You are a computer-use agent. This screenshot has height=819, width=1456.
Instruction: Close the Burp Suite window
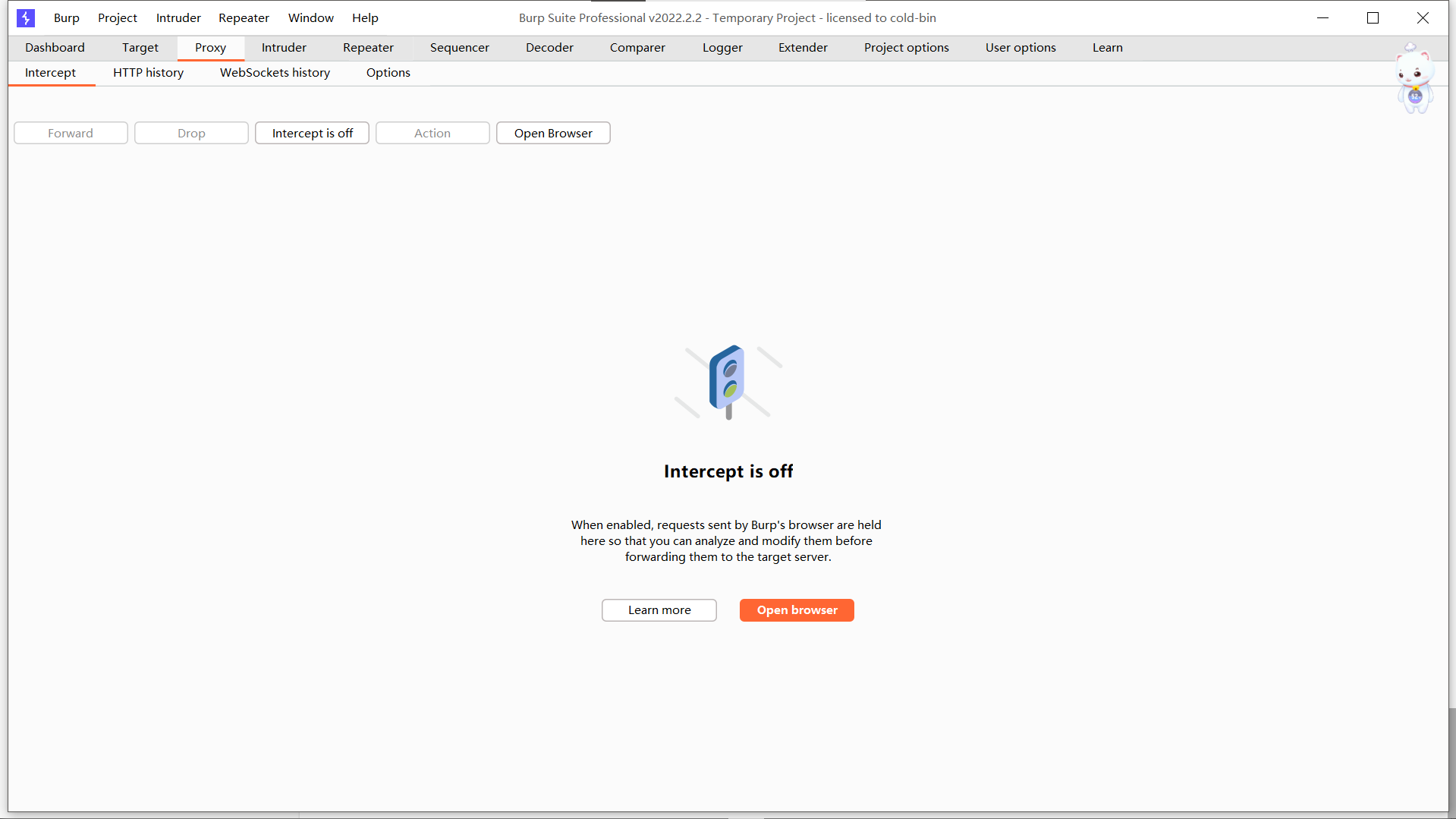pos(1423,17)
